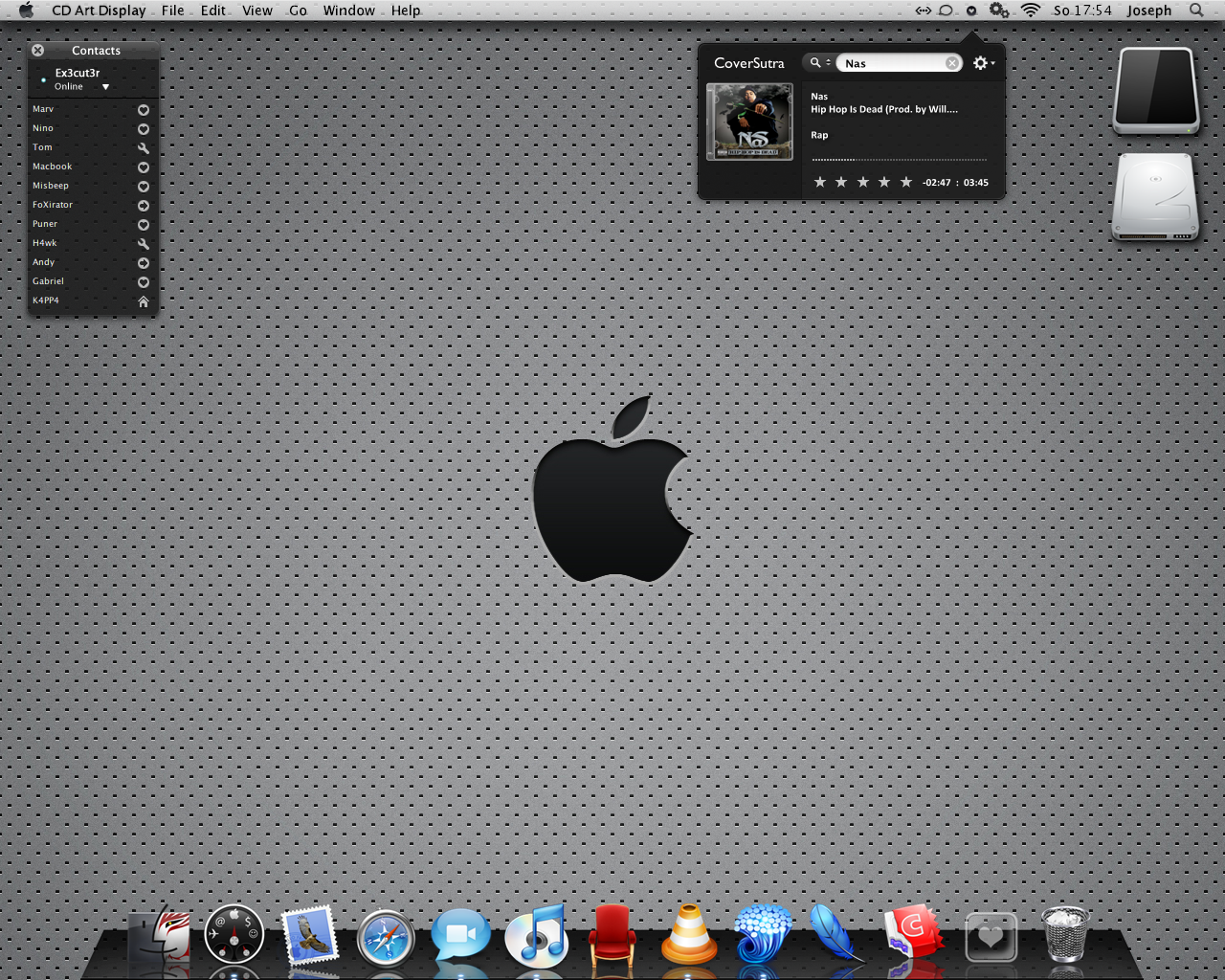Close the Contacts widget
The image size is (1225, 980).
[37, 50]
